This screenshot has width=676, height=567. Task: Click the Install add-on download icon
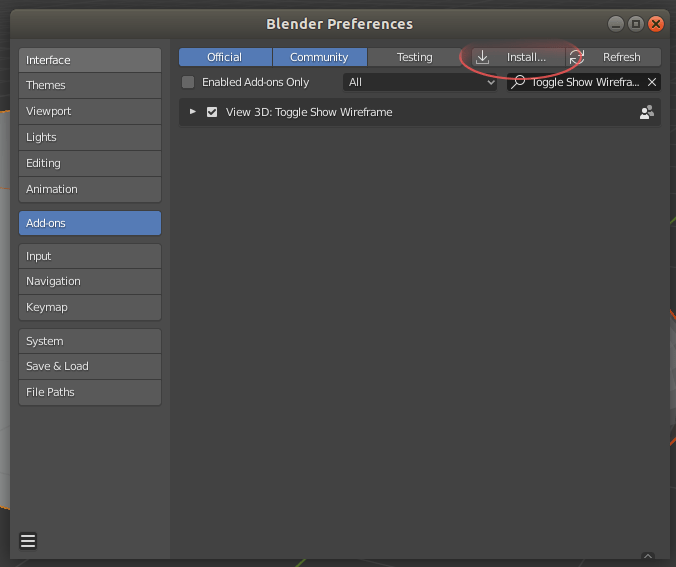pos(482,57)
